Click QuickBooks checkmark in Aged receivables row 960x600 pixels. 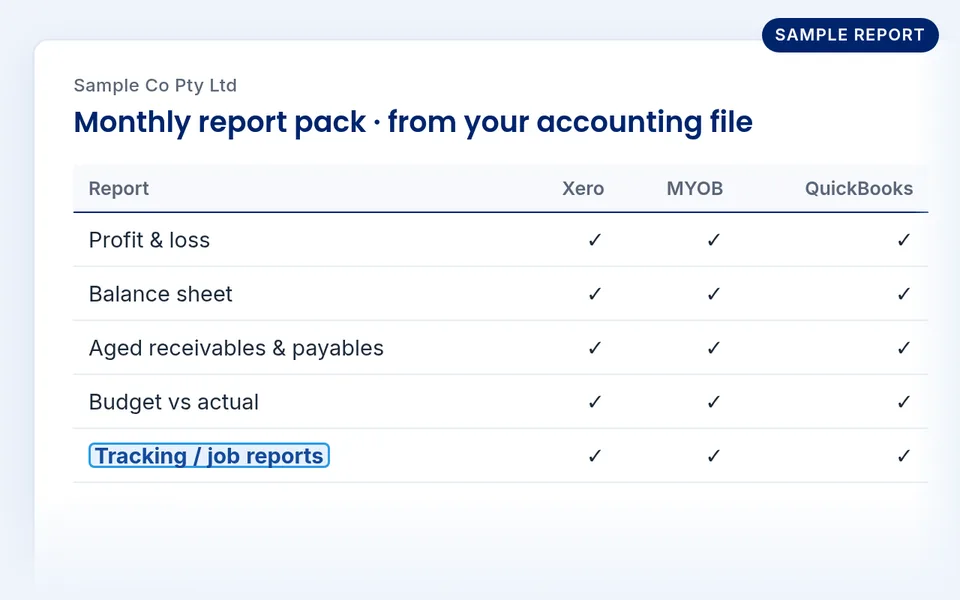pyautogui.click(x=904, y=348)
